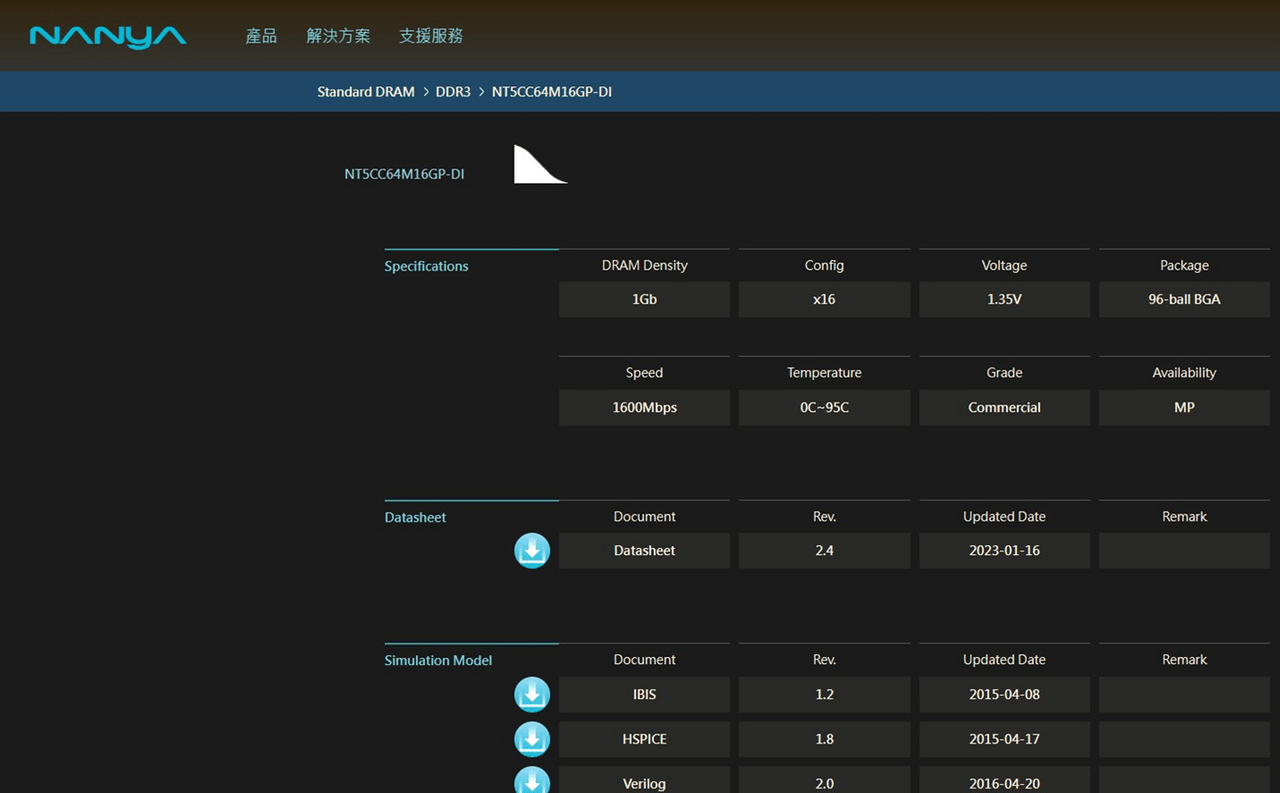Click the IBIS document cell

(x=644, y=695)
